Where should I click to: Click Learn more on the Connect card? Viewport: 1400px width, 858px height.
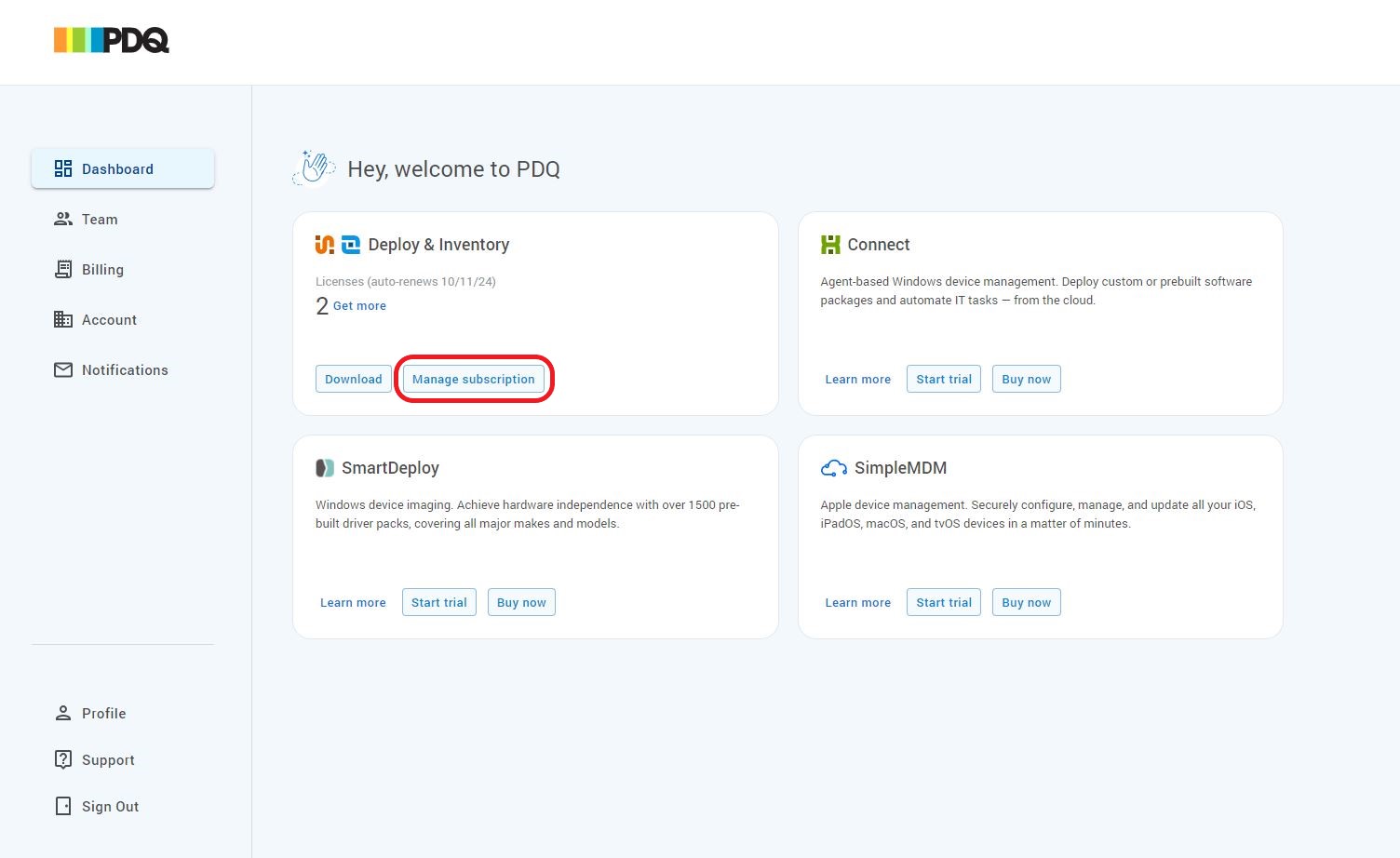pos(858,379)
